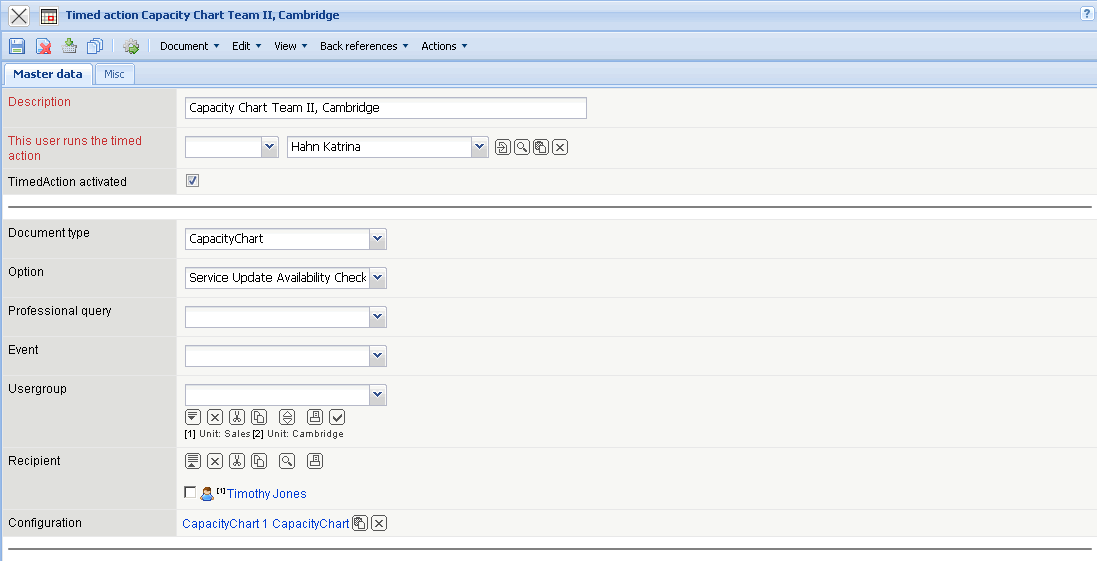Click the delete document icon with red X

click(x=44, y=46)
